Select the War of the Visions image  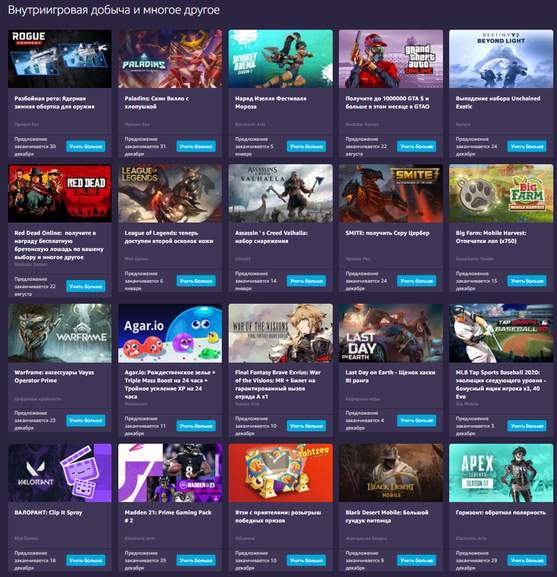[x=280, y=333]
